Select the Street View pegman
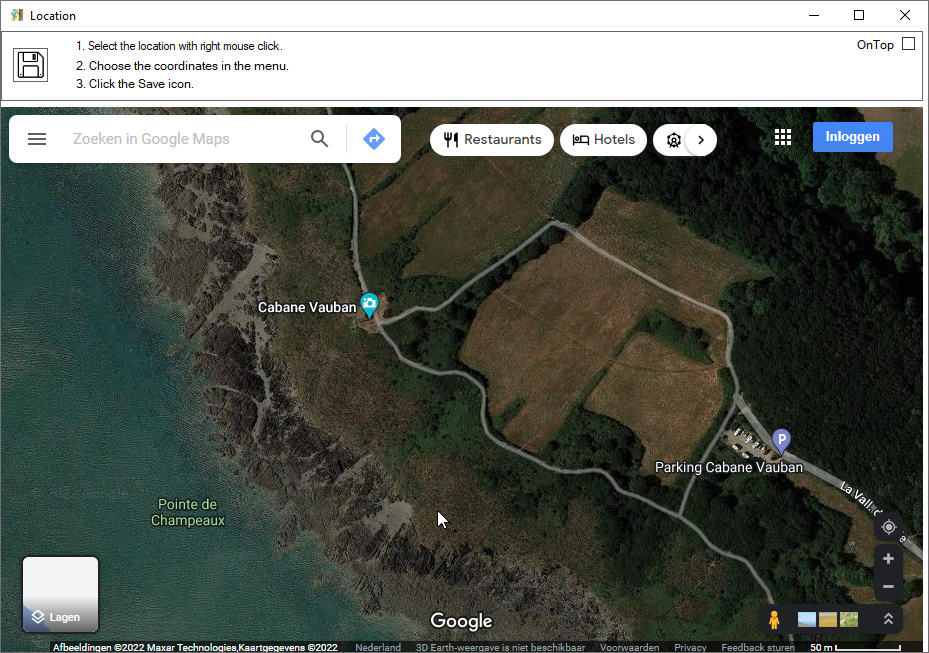This screenshot has width=929, height=653. tap(774, 619)
